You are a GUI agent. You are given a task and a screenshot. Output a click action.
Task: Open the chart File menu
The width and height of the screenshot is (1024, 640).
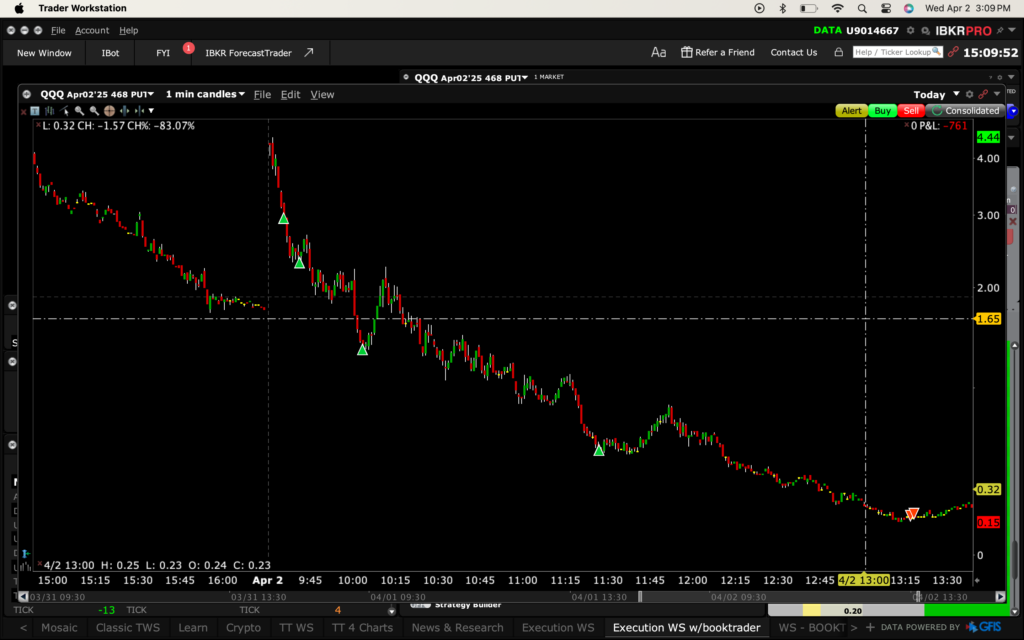(262, 95)
